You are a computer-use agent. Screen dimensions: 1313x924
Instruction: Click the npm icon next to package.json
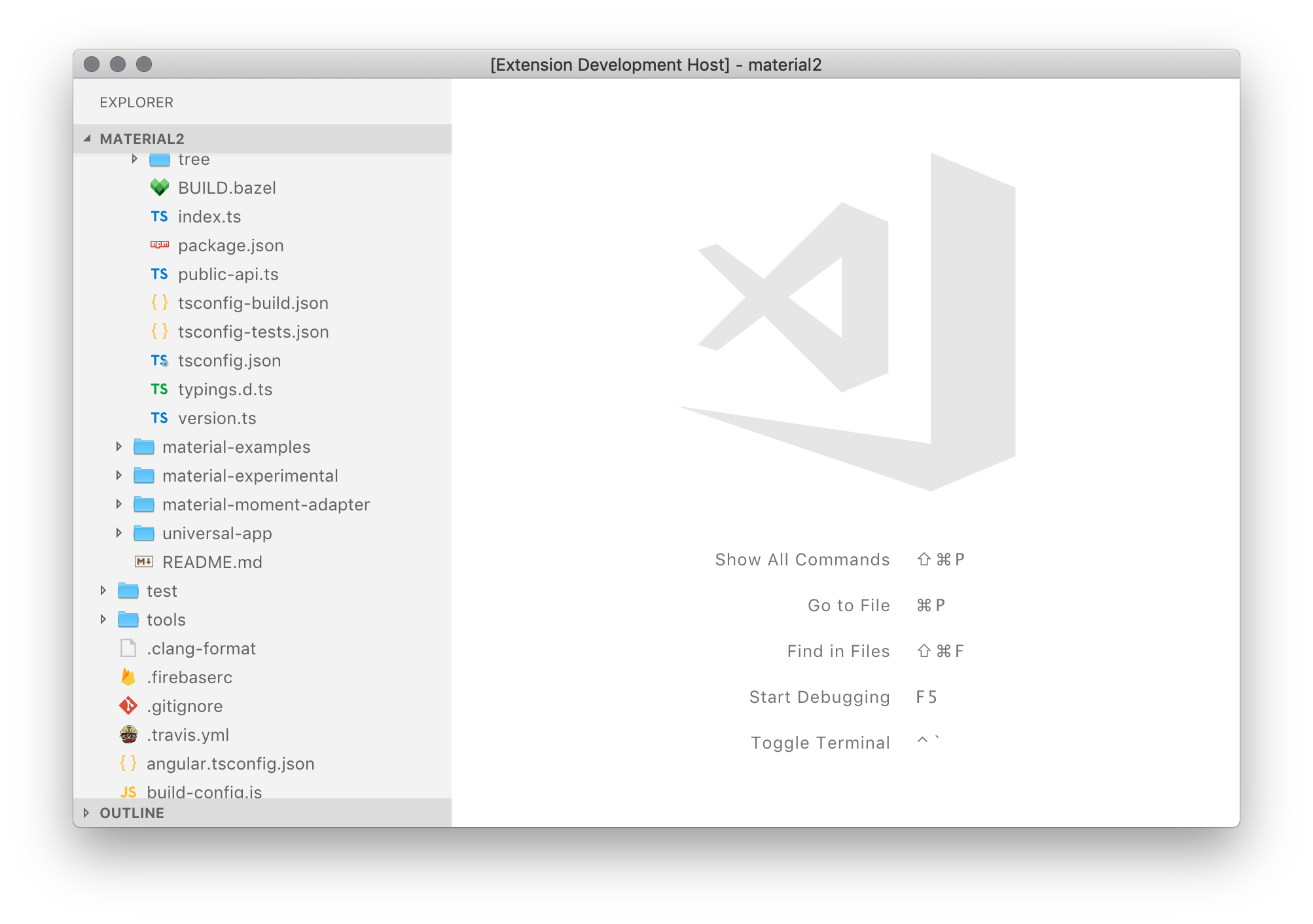(x=158, y=245)
